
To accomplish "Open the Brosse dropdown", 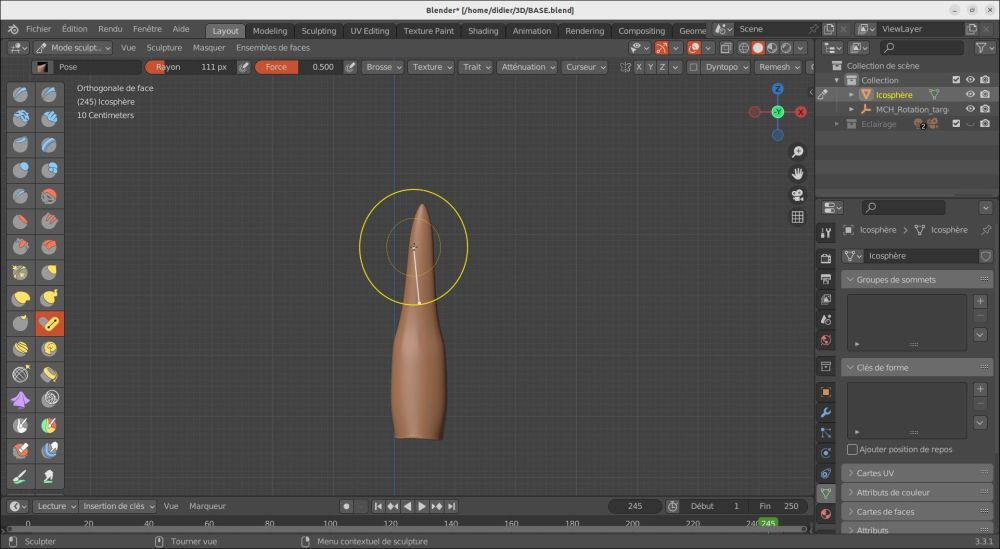I will [x=383, y=67].
